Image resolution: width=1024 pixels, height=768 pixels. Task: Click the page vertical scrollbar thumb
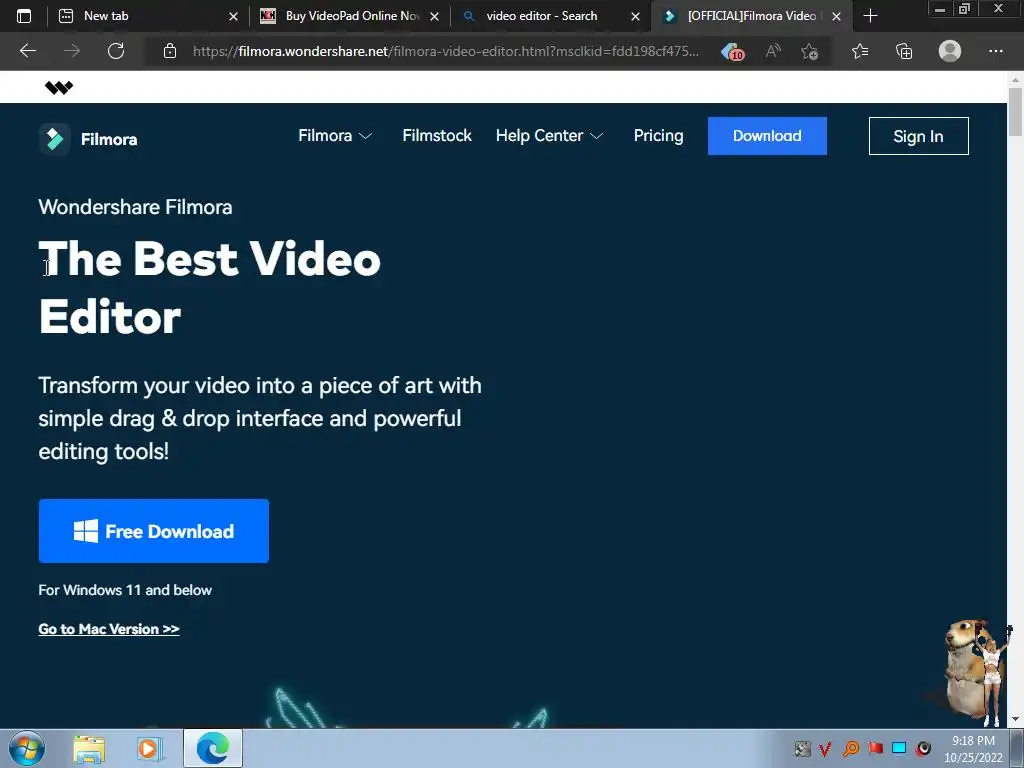[1015, 112]
